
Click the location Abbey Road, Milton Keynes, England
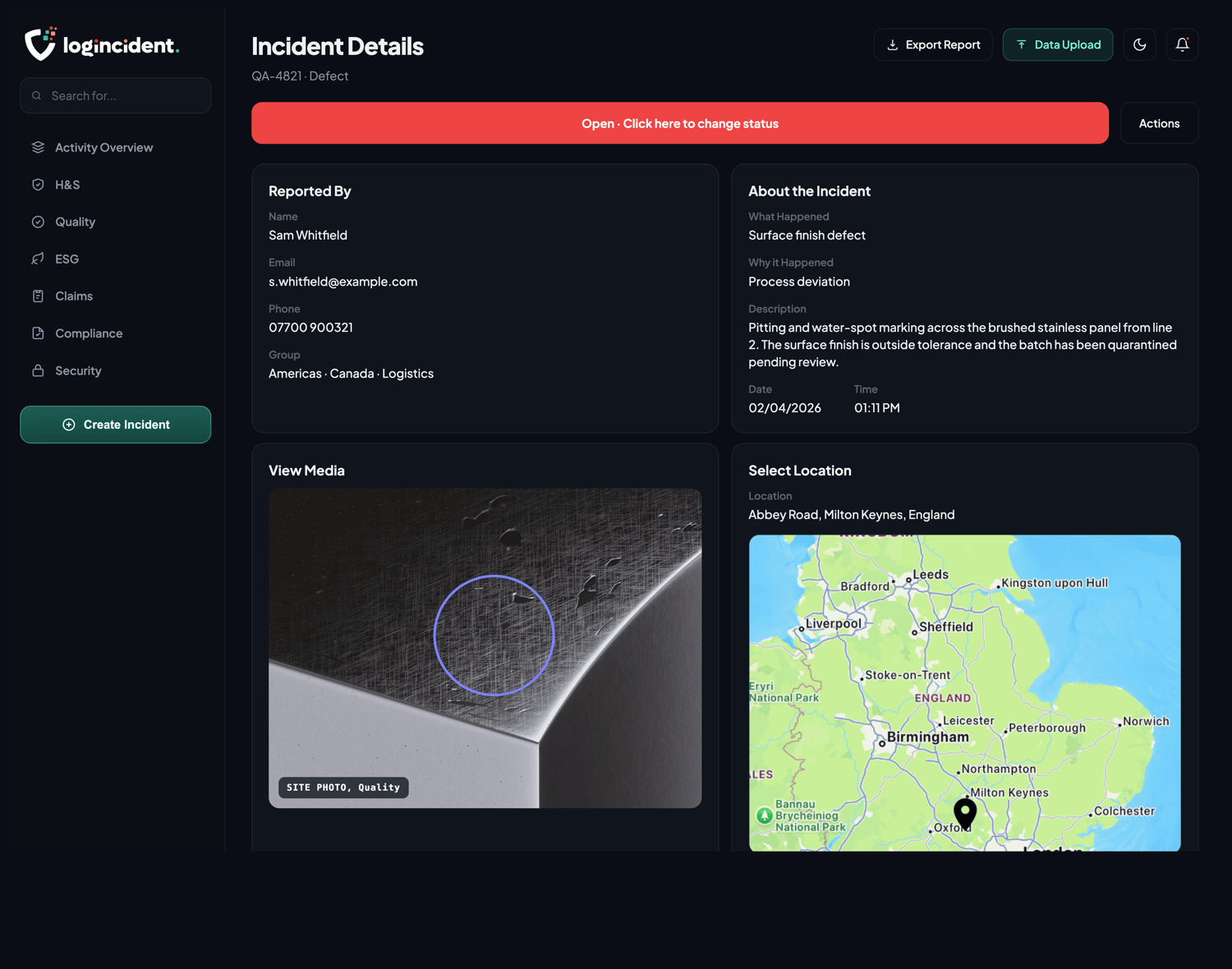pyautogui.click(x=852, y=515)
